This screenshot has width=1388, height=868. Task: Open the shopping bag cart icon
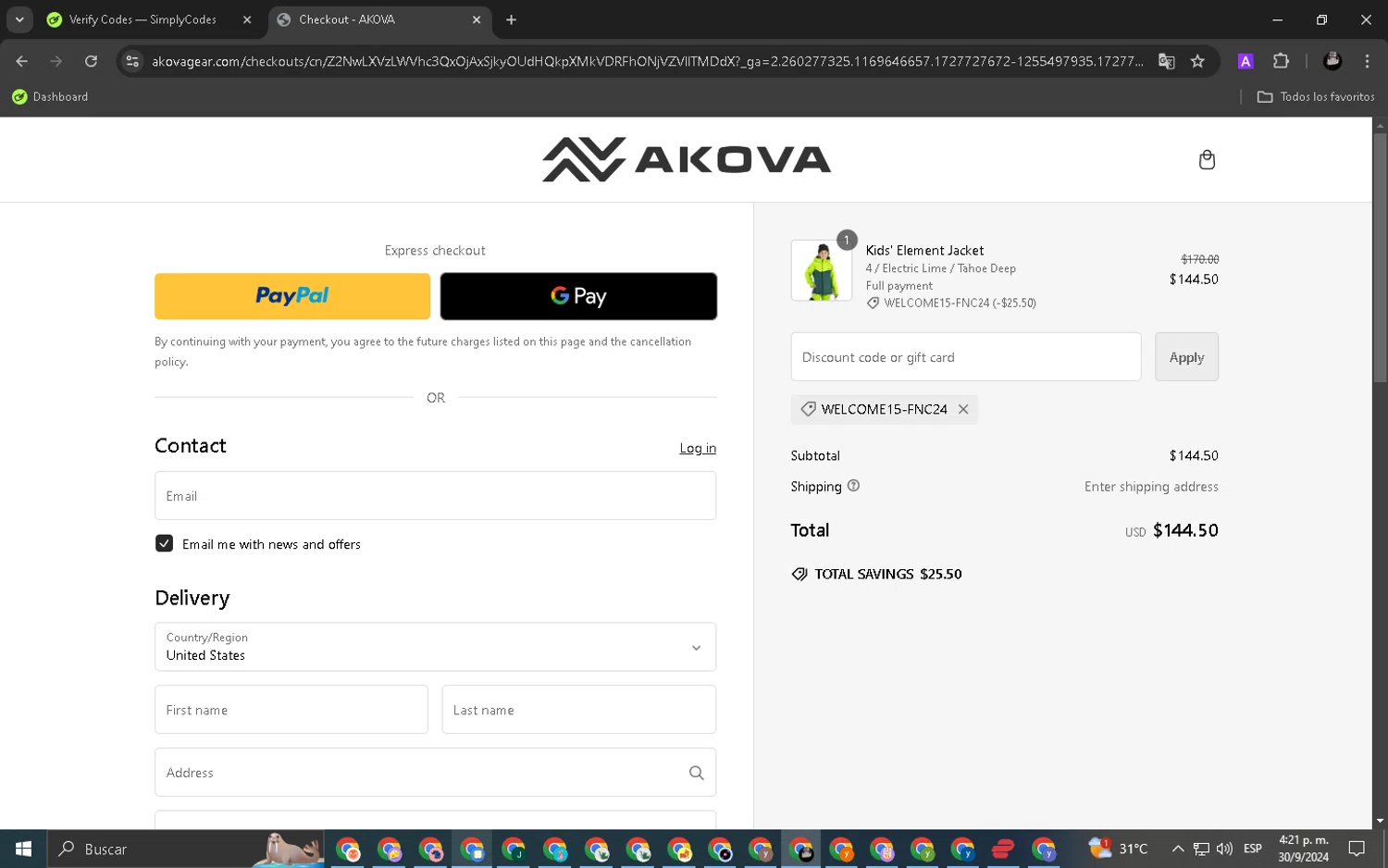point(1207,160)
